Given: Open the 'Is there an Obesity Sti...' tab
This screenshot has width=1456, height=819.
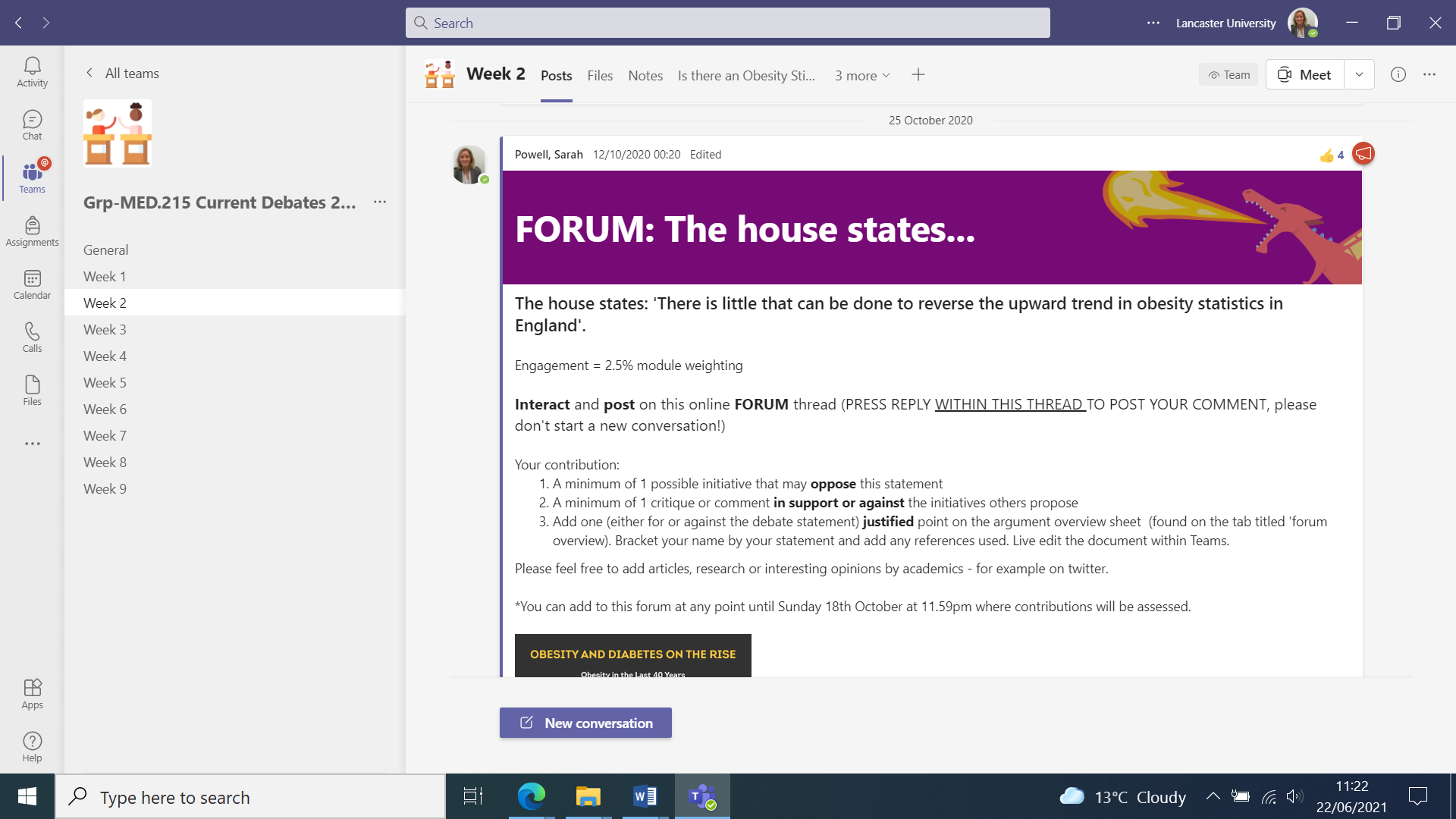Looking at the screenshot, I should 746,75.
